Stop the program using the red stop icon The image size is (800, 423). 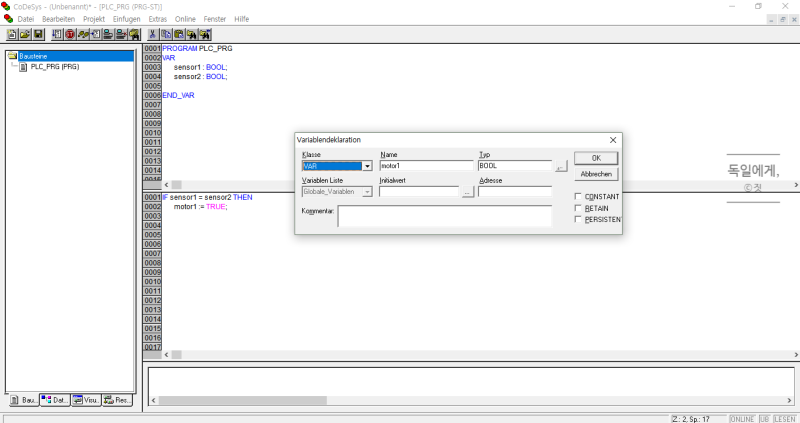pyautogui.click(x=70, y=34)
